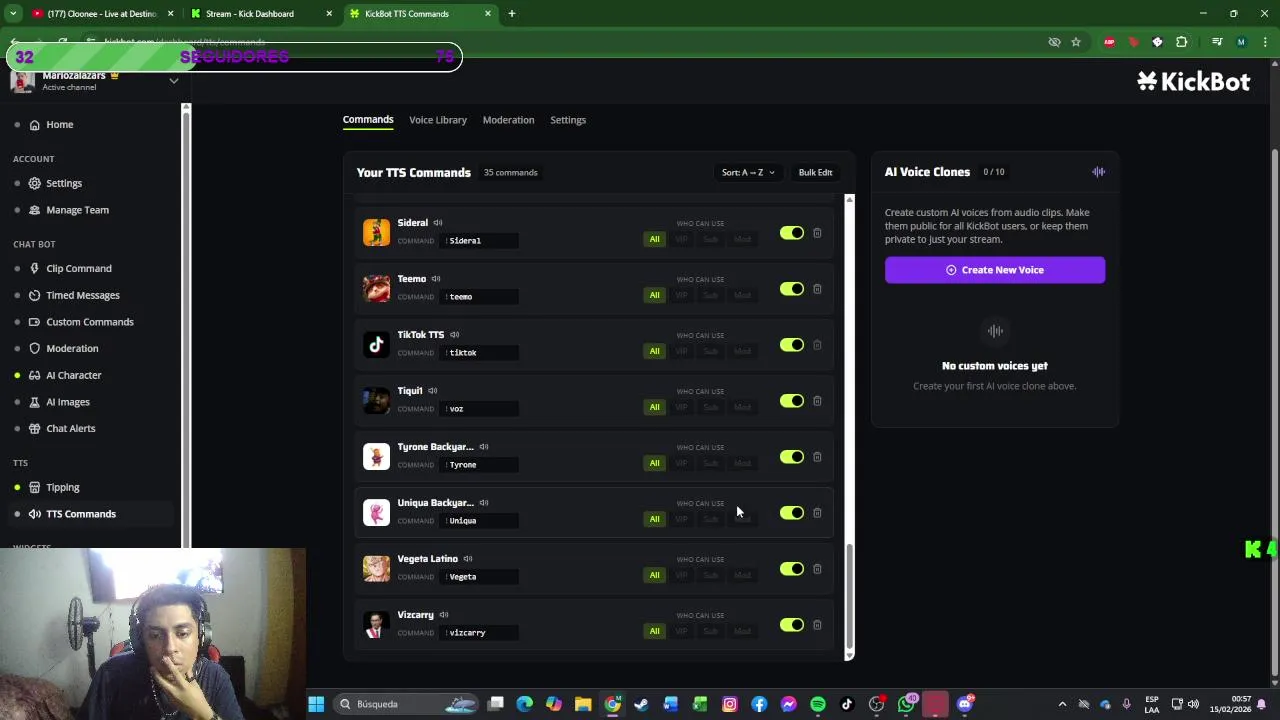Open Steam from the taskbar
The width and height of the screenshot is (1280, 720).
pos(641,704)
